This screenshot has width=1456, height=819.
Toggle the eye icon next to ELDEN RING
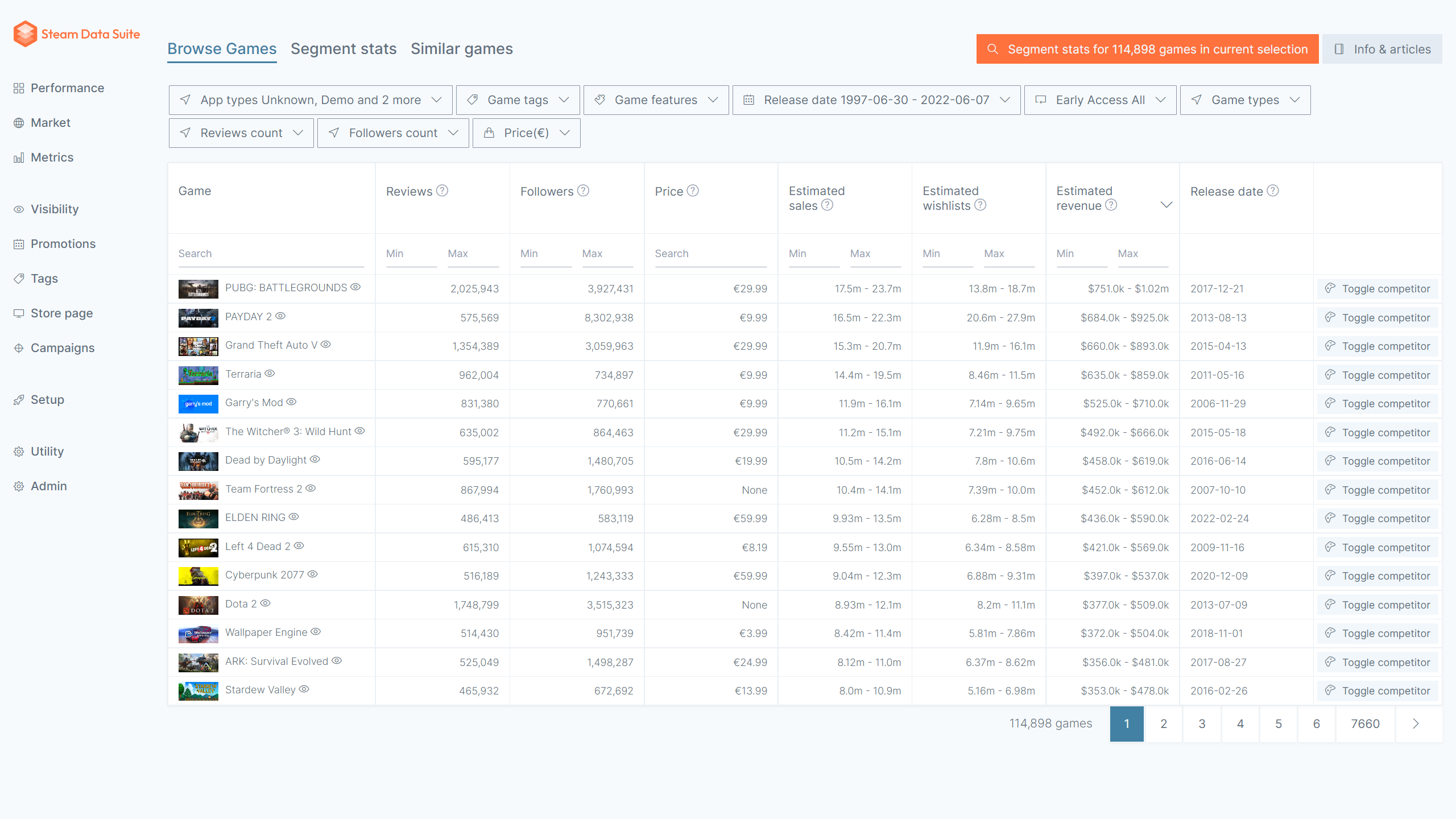[x=294, y=517]
